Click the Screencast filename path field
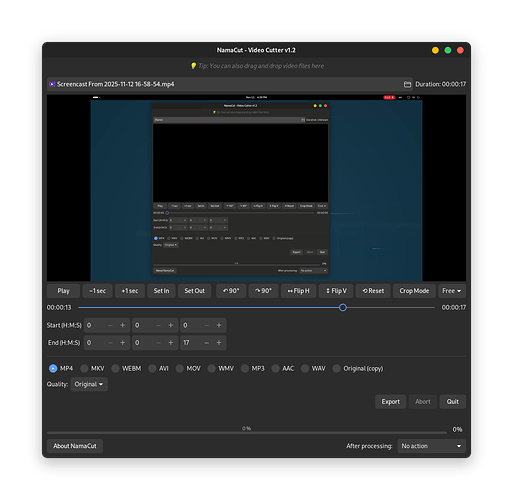This screenshot has height=500, width=512. (x=230, y=84)
